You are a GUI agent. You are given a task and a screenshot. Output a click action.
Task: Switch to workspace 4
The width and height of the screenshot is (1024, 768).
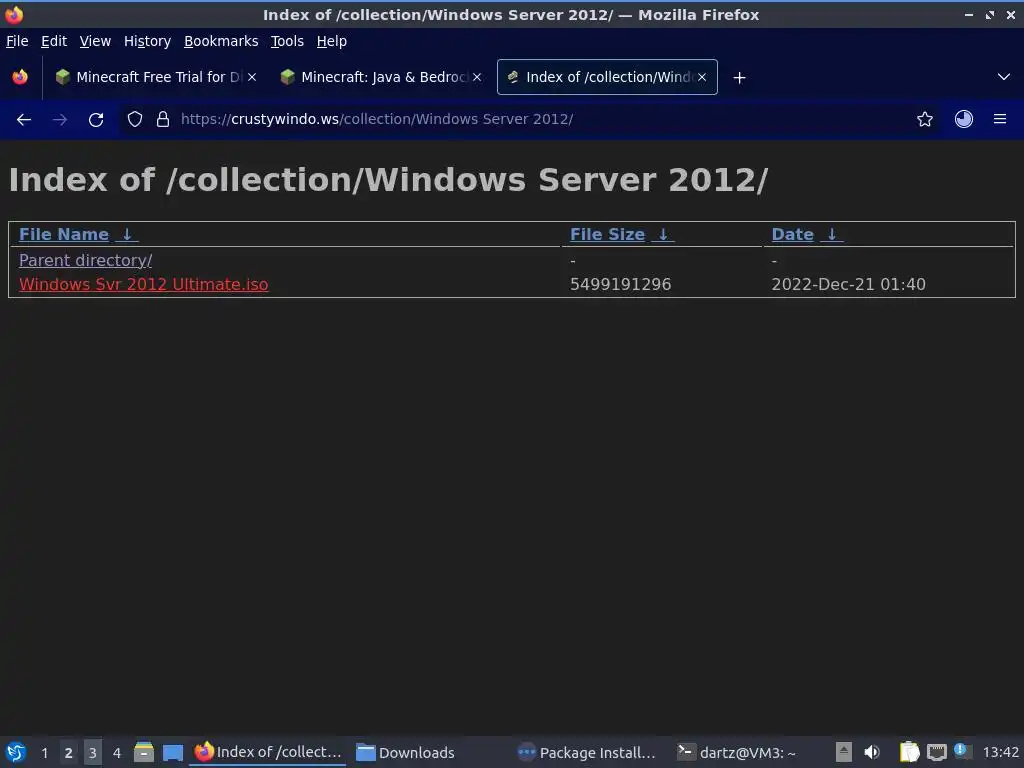(x=117, y=753)
